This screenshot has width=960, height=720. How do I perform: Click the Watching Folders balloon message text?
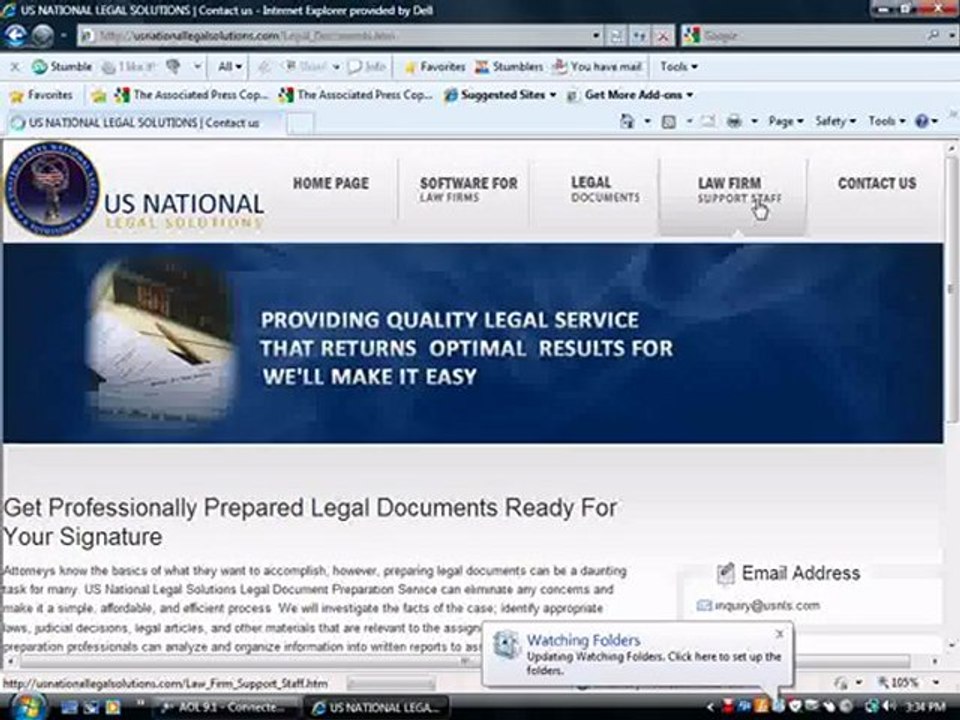(x=654, y=663)
